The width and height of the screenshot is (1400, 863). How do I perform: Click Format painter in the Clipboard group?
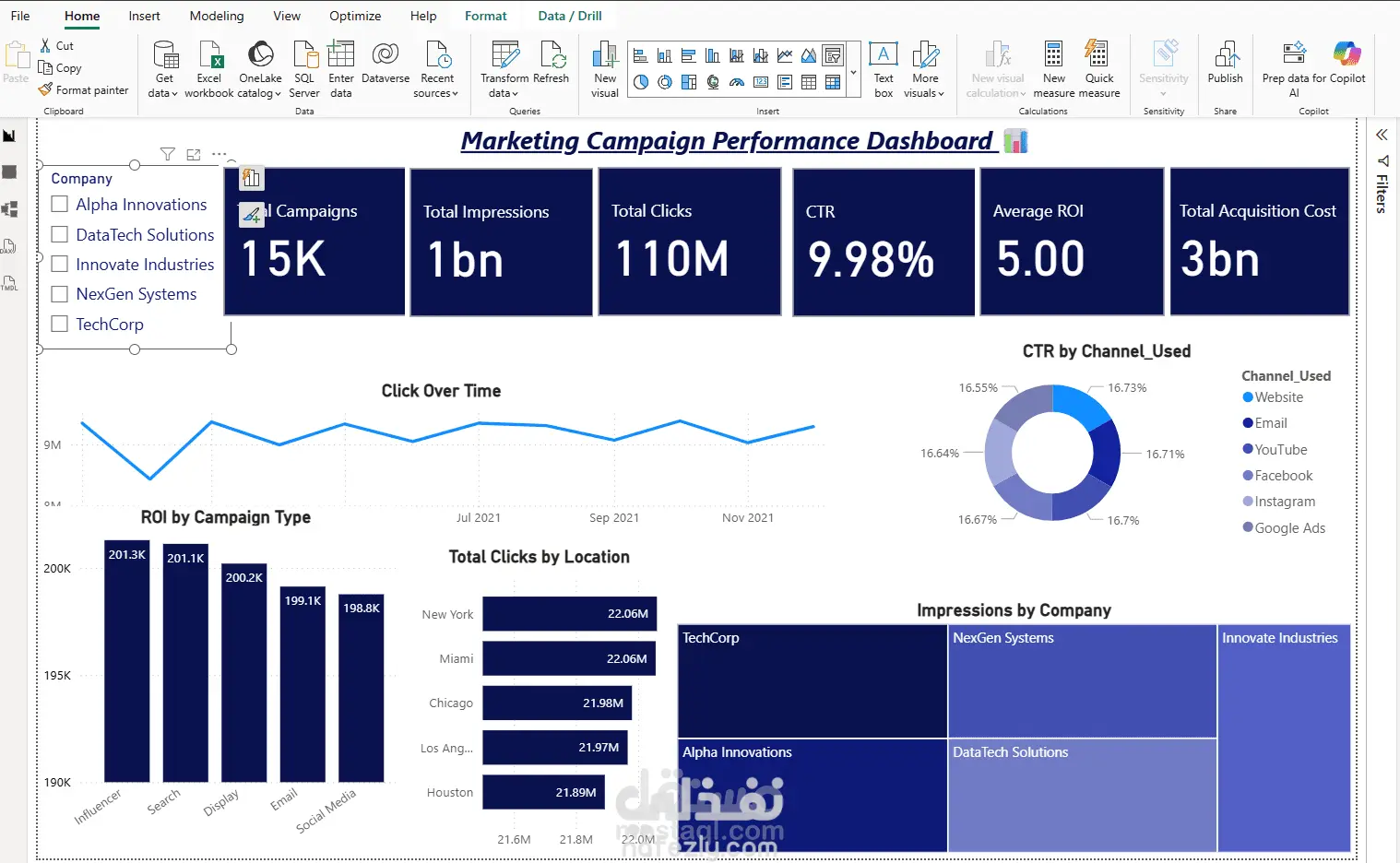(84, 90)
